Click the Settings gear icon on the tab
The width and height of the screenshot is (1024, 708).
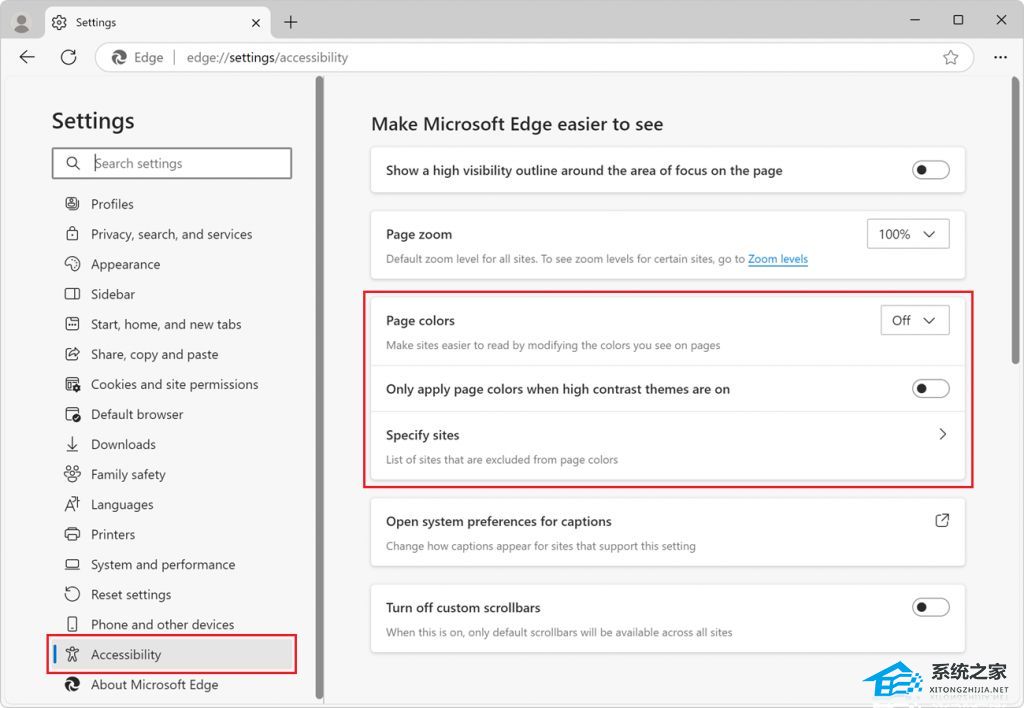59,22
